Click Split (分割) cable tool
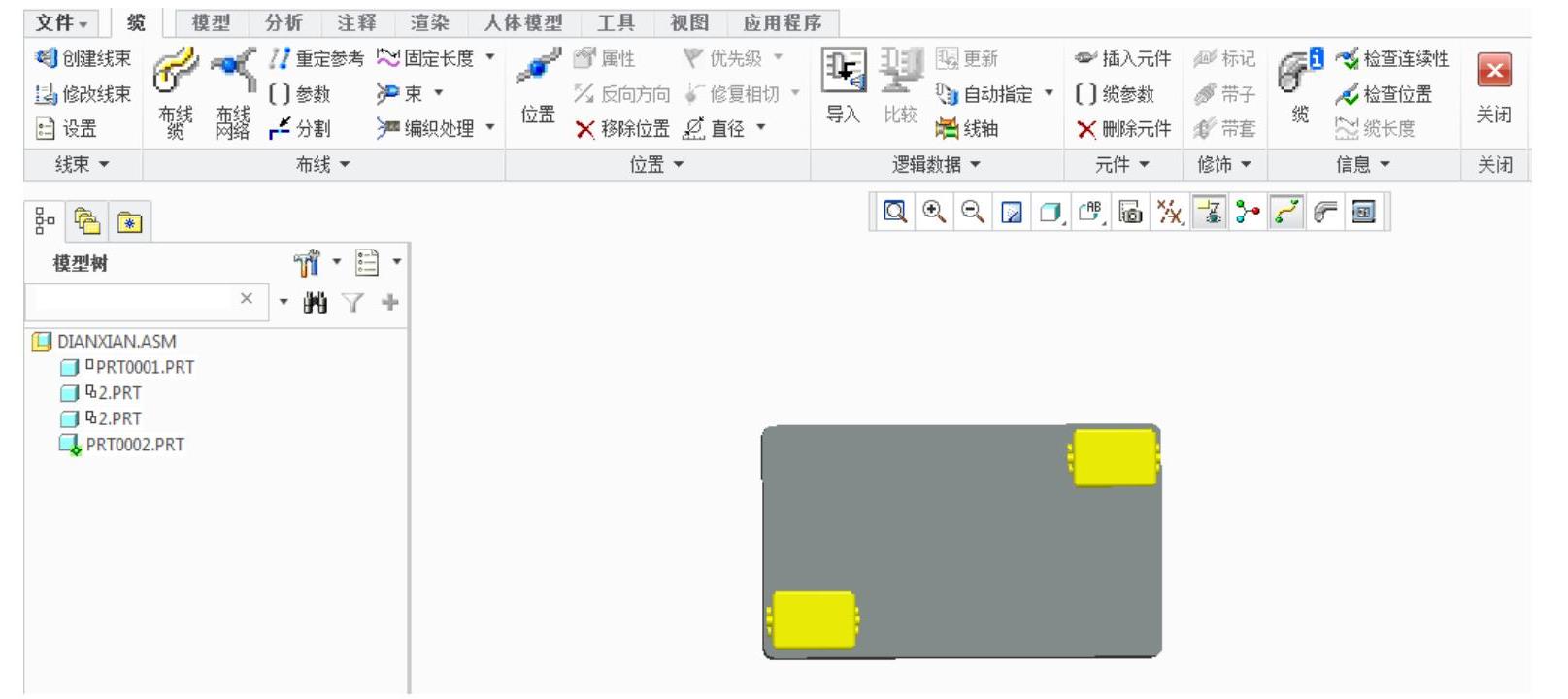 [300, 129]
